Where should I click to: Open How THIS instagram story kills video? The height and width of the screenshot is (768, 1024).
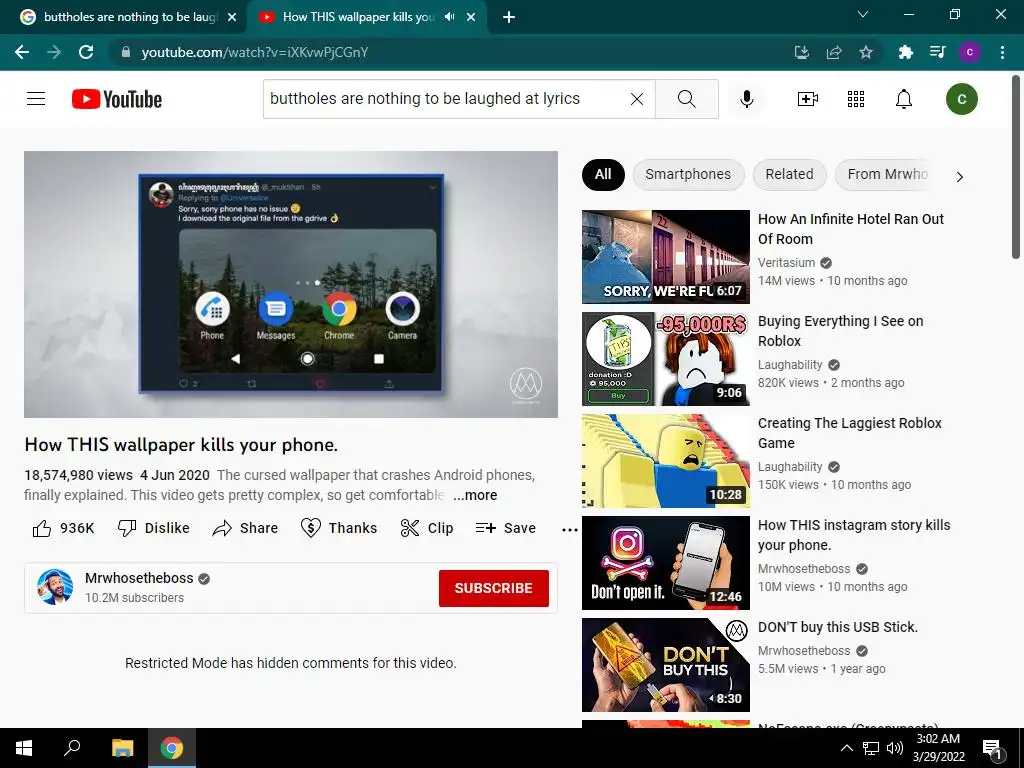pos(854,535)
